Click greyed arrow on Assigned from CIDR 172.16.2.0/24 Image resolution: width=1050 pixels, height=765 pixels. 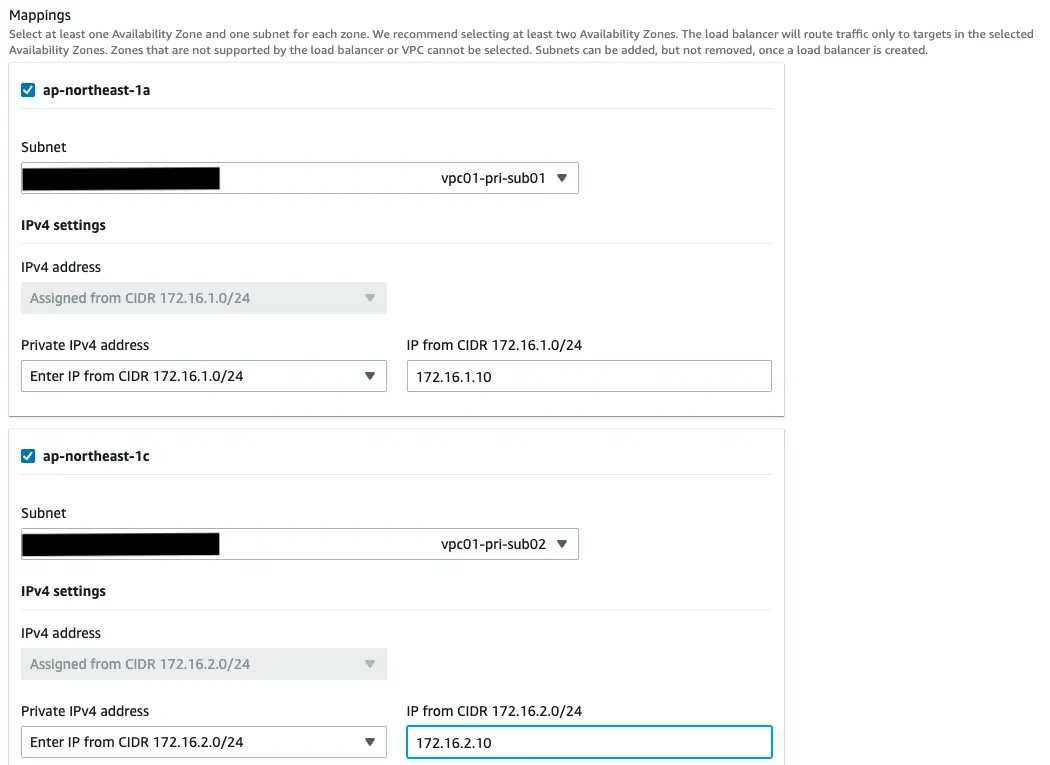point(370,664)
